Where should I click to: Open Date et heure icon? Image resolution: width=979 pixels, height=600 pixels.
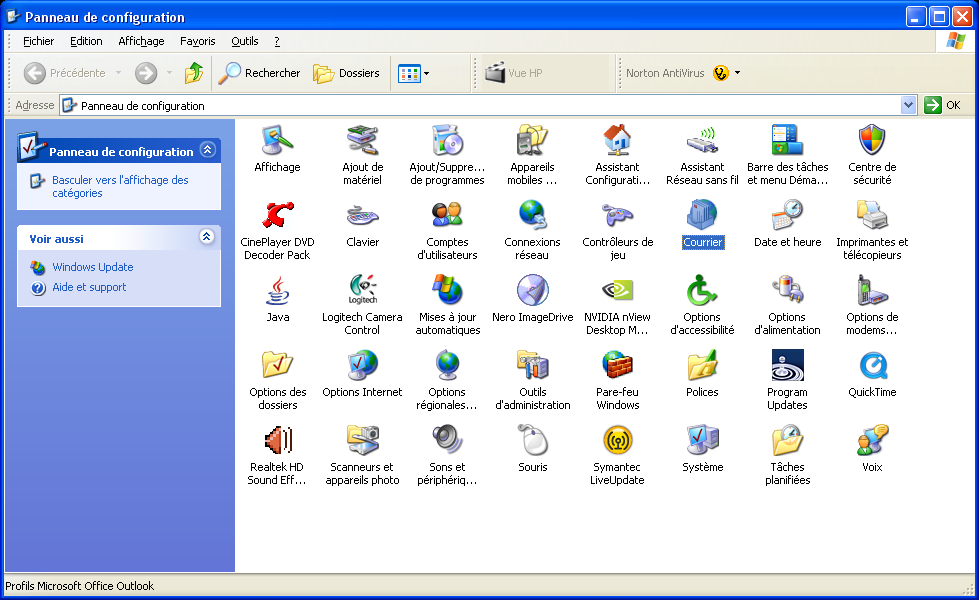[x=787, y=216]
